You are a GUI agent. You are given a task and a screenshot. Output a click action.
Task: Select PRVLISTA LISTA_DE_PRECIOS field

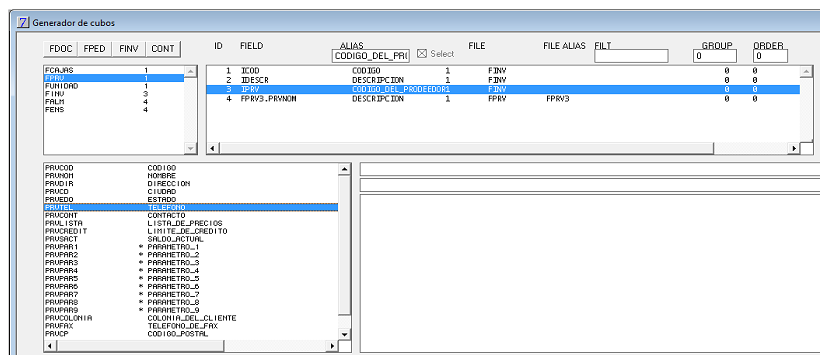point(191,223)
